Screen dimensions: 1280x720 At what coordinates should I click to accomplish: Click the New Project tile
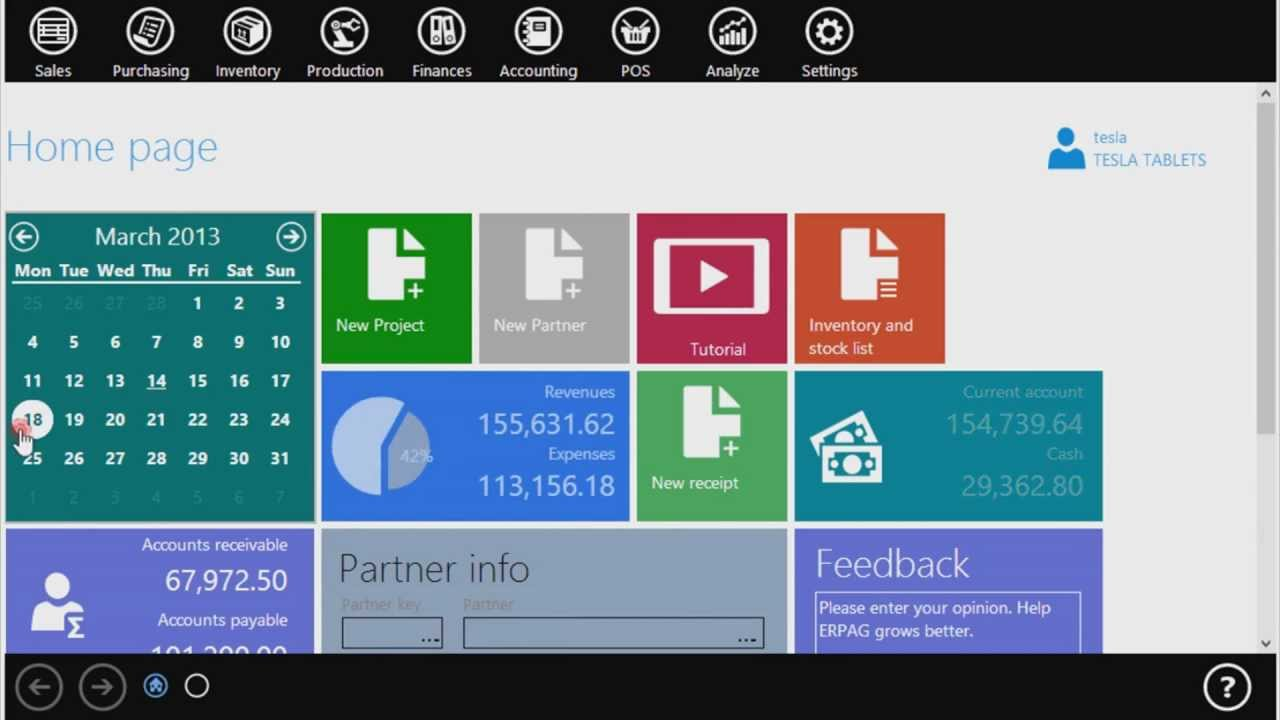(396, 288)
